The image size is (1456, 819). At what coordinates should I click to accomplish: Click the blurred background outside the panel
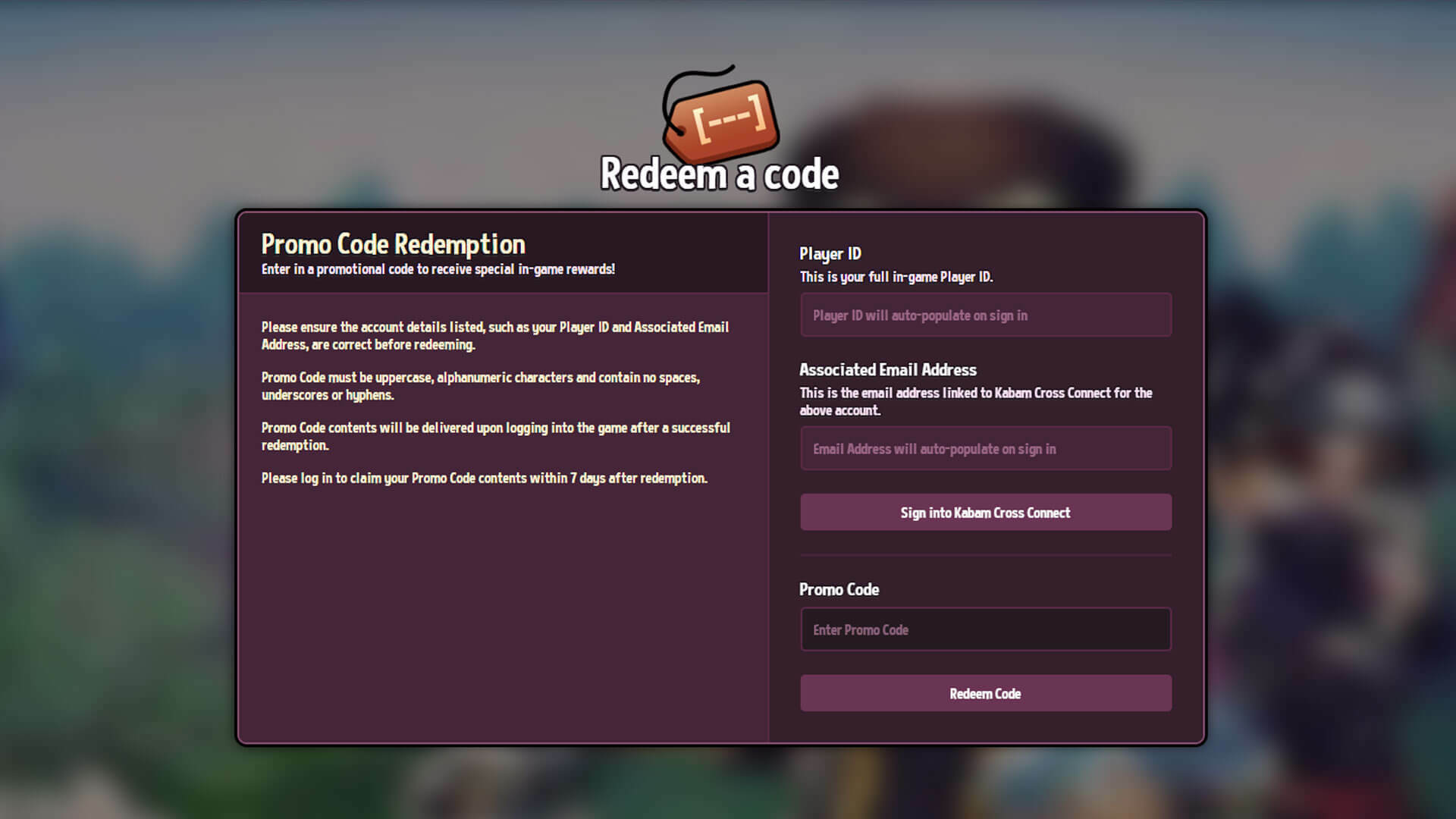click(114, 455)
